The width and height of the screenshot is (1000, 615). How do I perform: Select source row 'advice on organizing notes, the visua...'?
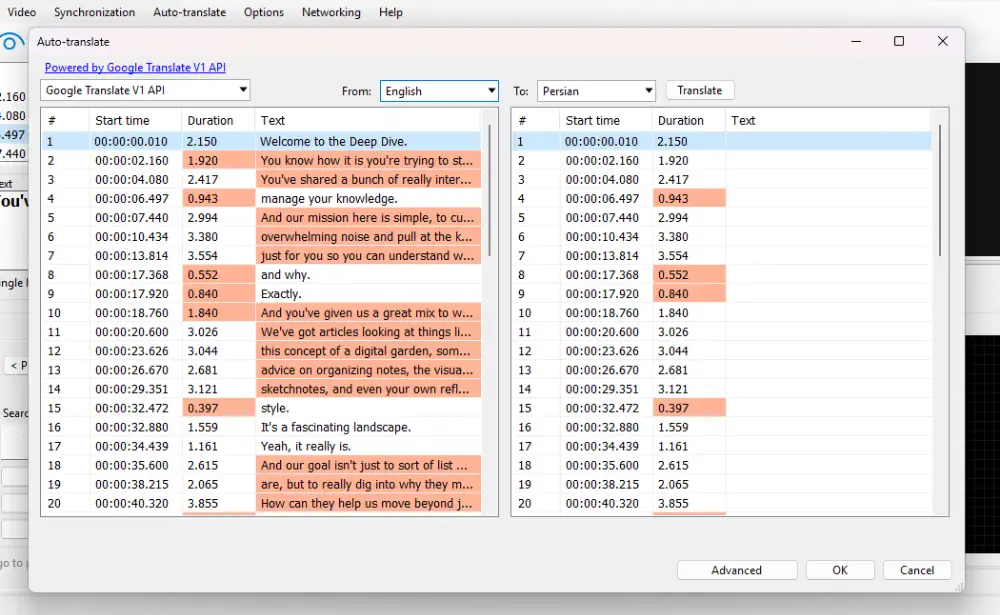click(261, 370)
